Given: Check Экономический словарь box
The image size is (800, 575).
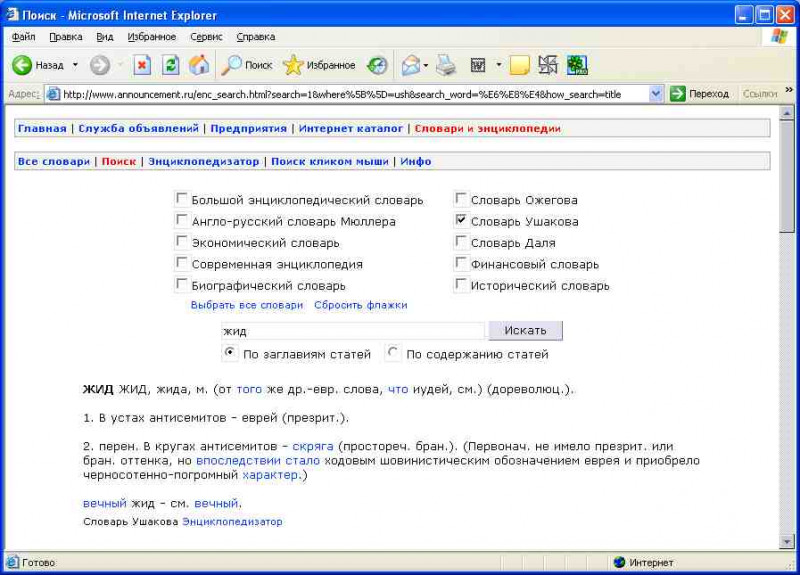Looking at the screenshot, I should click(181, 241).
